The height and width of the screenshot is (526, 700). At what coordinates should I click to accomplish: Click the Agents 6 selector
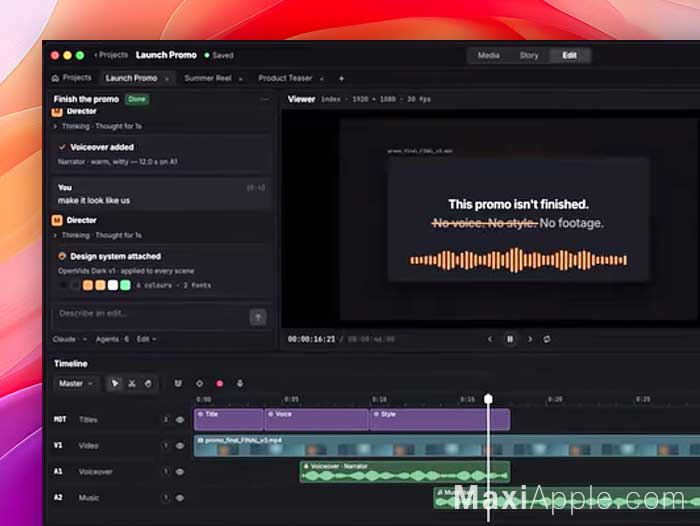[112, 339]
